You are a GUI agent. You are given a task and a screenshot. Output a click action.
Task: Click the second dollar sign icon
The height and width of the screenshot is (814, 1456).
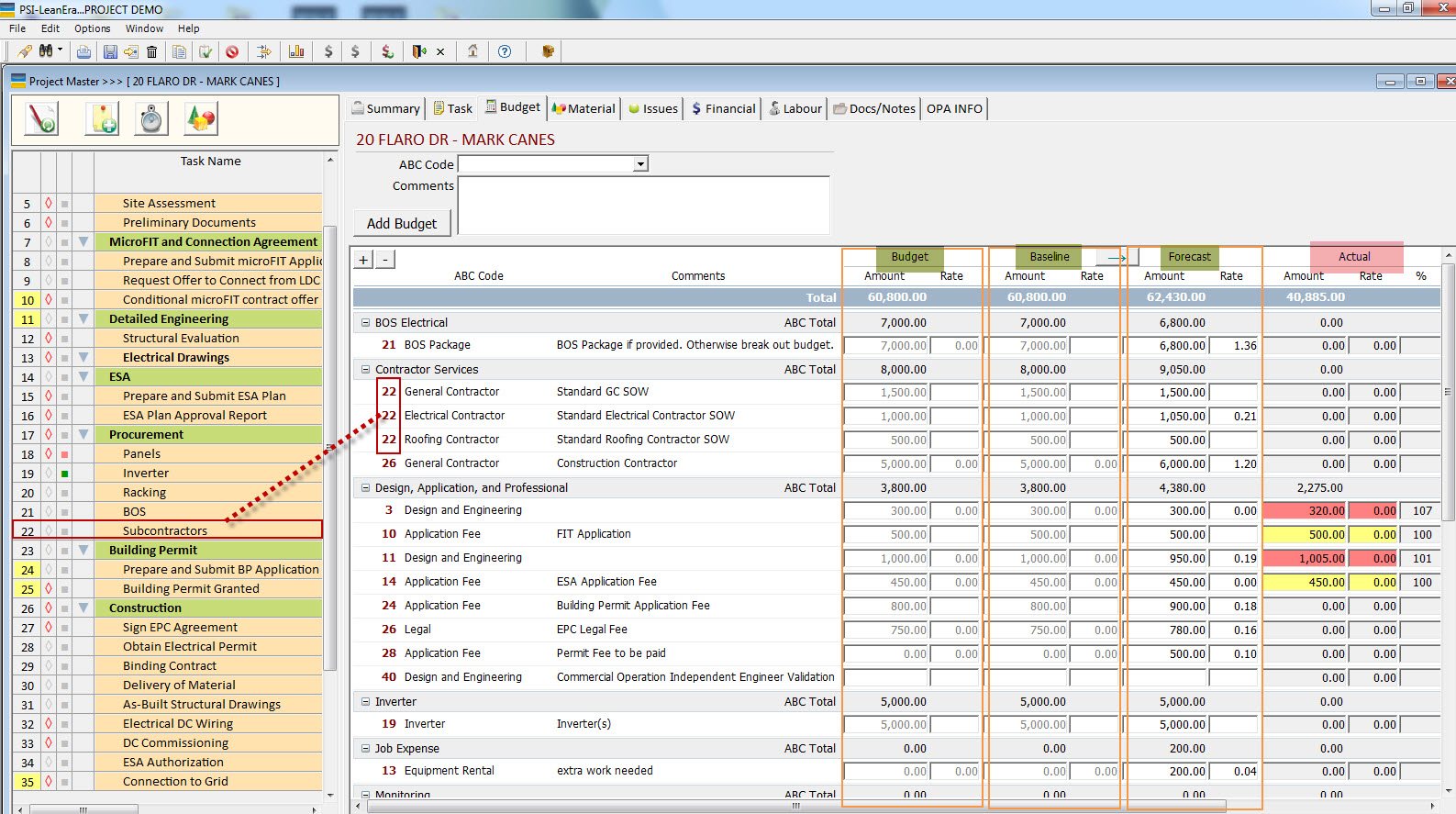[x=355, y=51]
